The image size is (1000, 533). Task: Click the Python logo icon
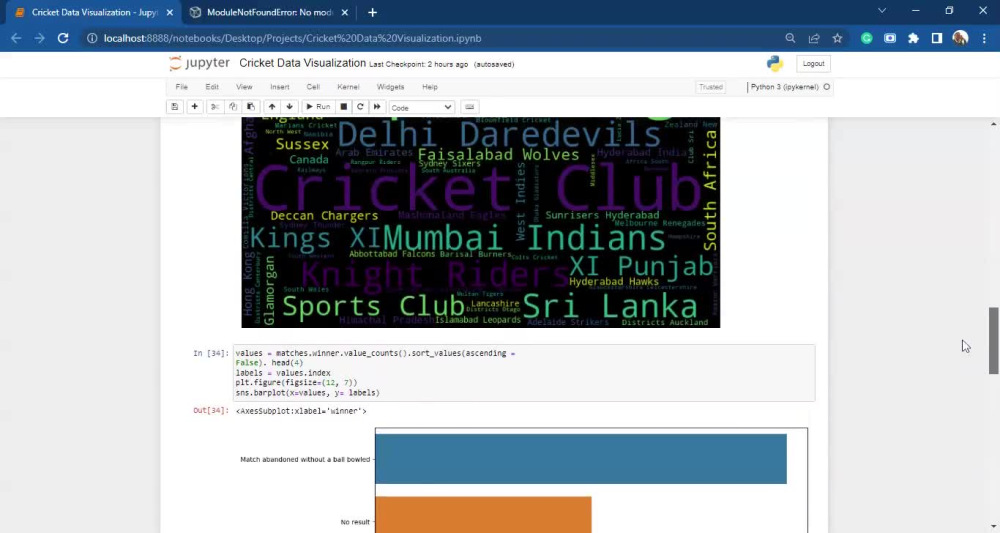[775, 63]
